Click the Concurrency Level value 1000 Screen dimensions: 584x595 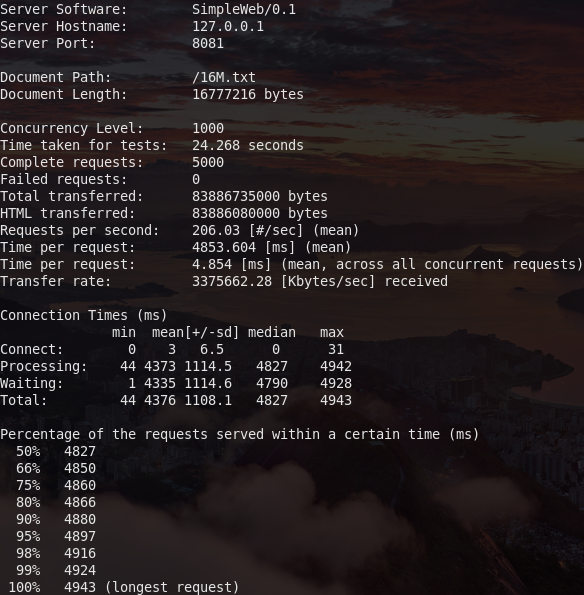(x=208, y=128)
